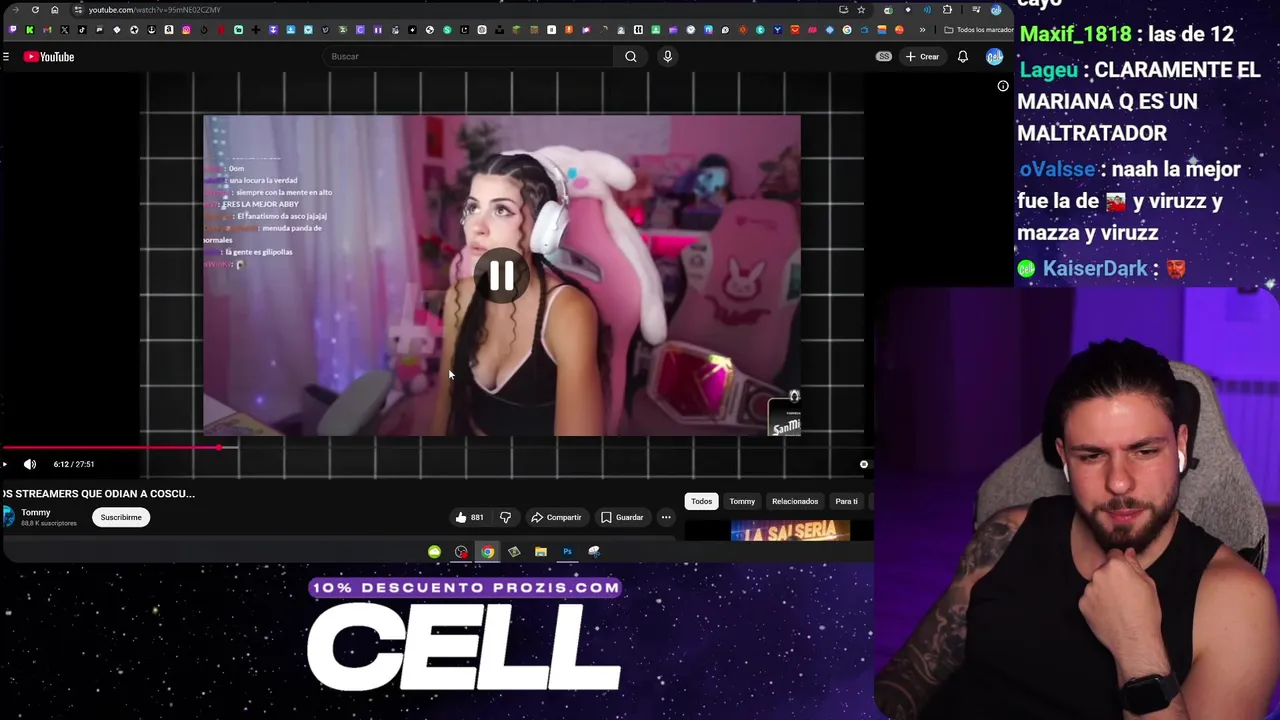
Task: Open the YouTube guide hamburger menu
Action: (x=5, y=57)
